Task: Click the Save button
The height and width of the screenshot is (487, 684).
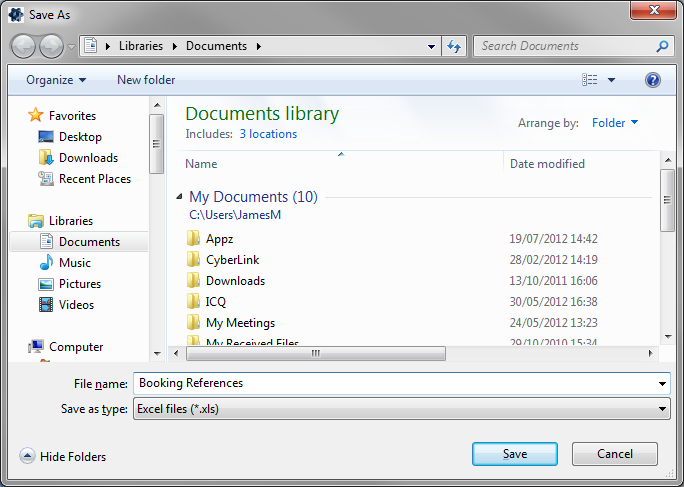Action: tap(514, 454)
